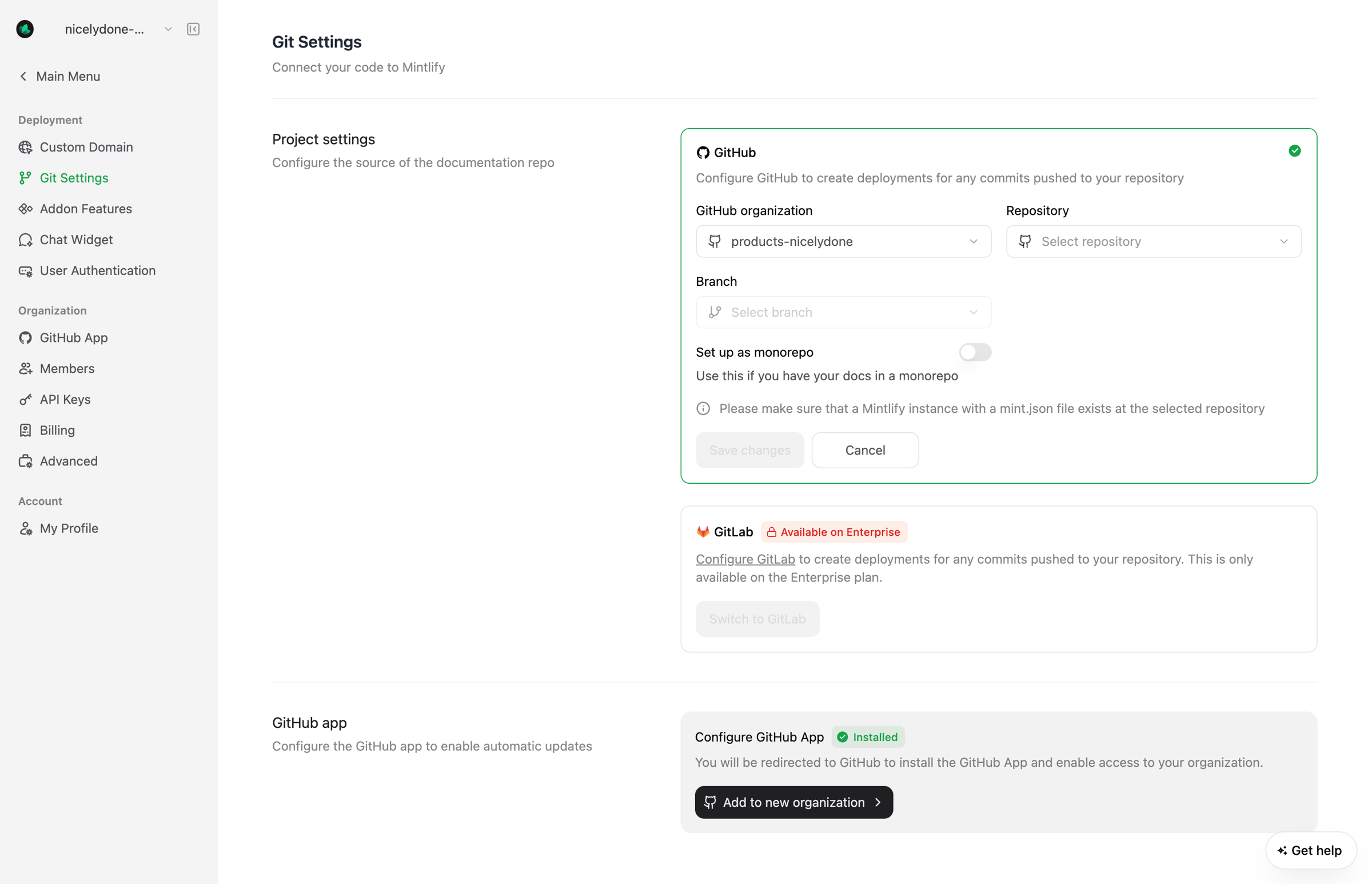
Task: Click the Git Settings page heading
Action: [317, 42]
